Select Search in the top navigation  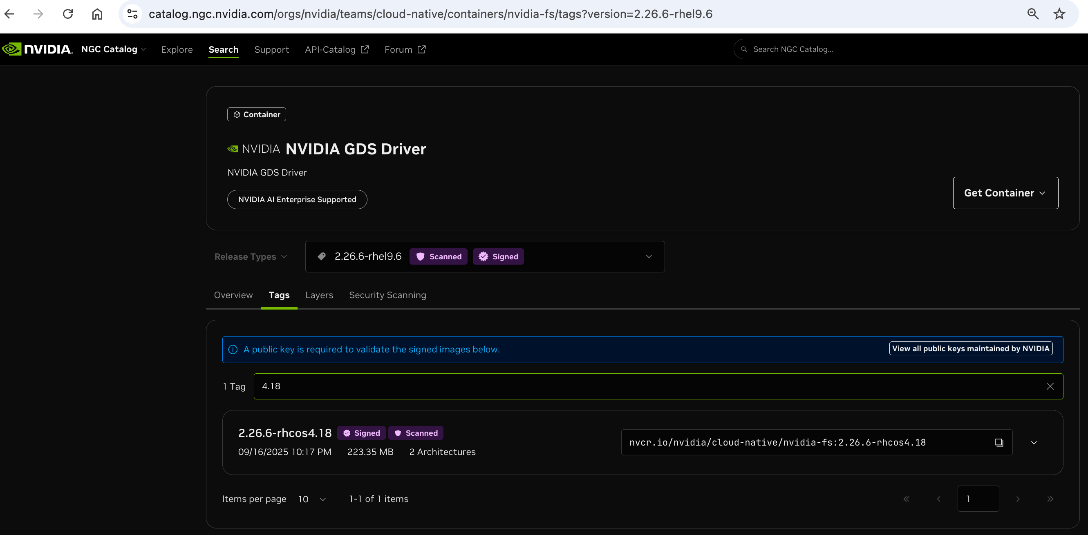[x=223, y=50]
